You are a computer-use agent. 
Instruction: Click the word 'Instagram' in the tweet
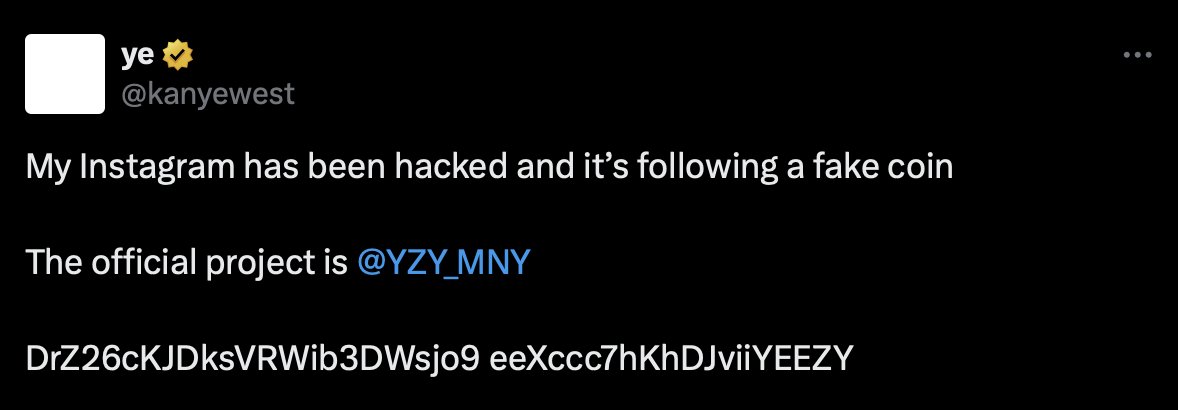click(x=158, y=168)
